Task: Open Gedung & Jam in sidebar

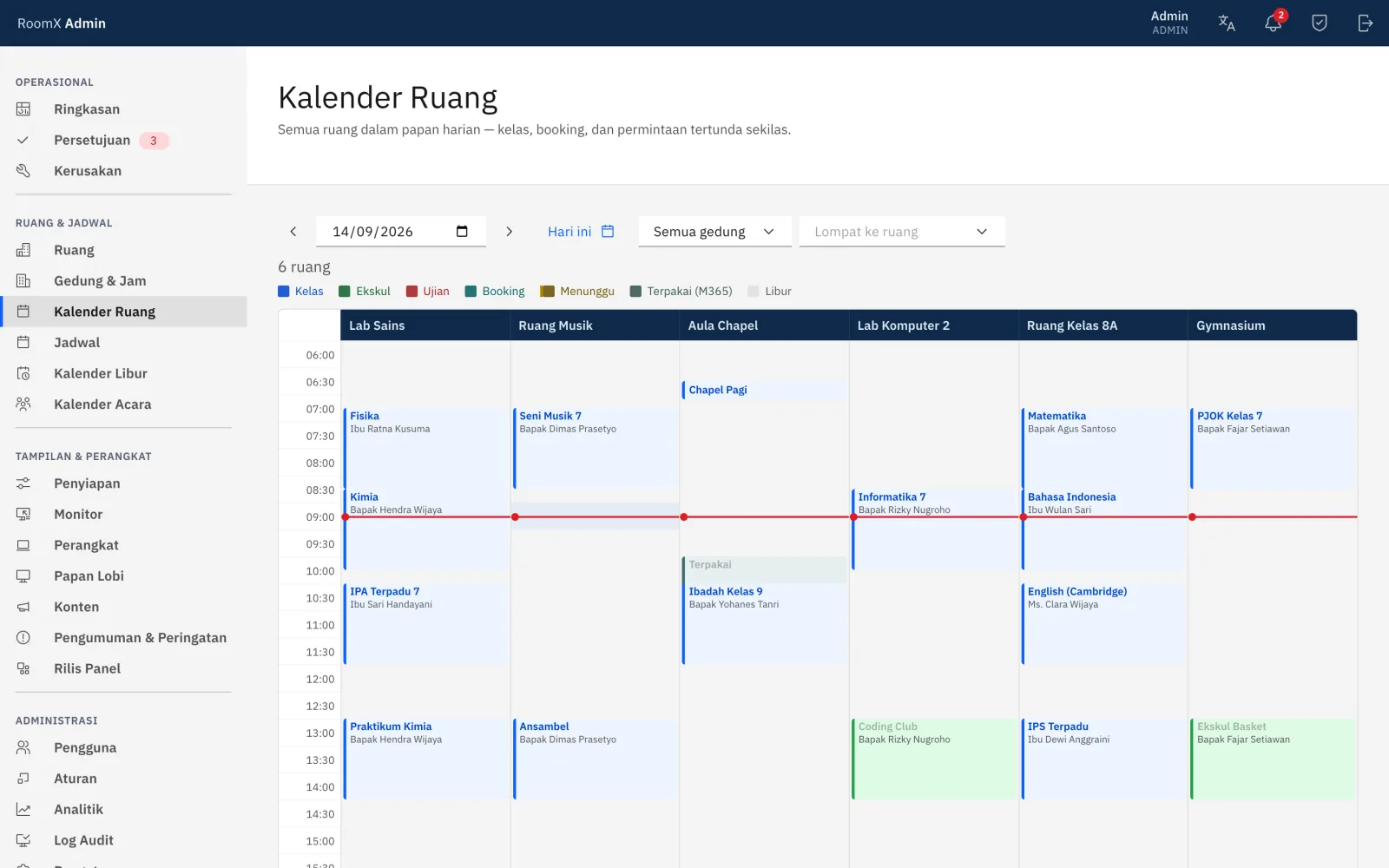Action: click(123, 281)
